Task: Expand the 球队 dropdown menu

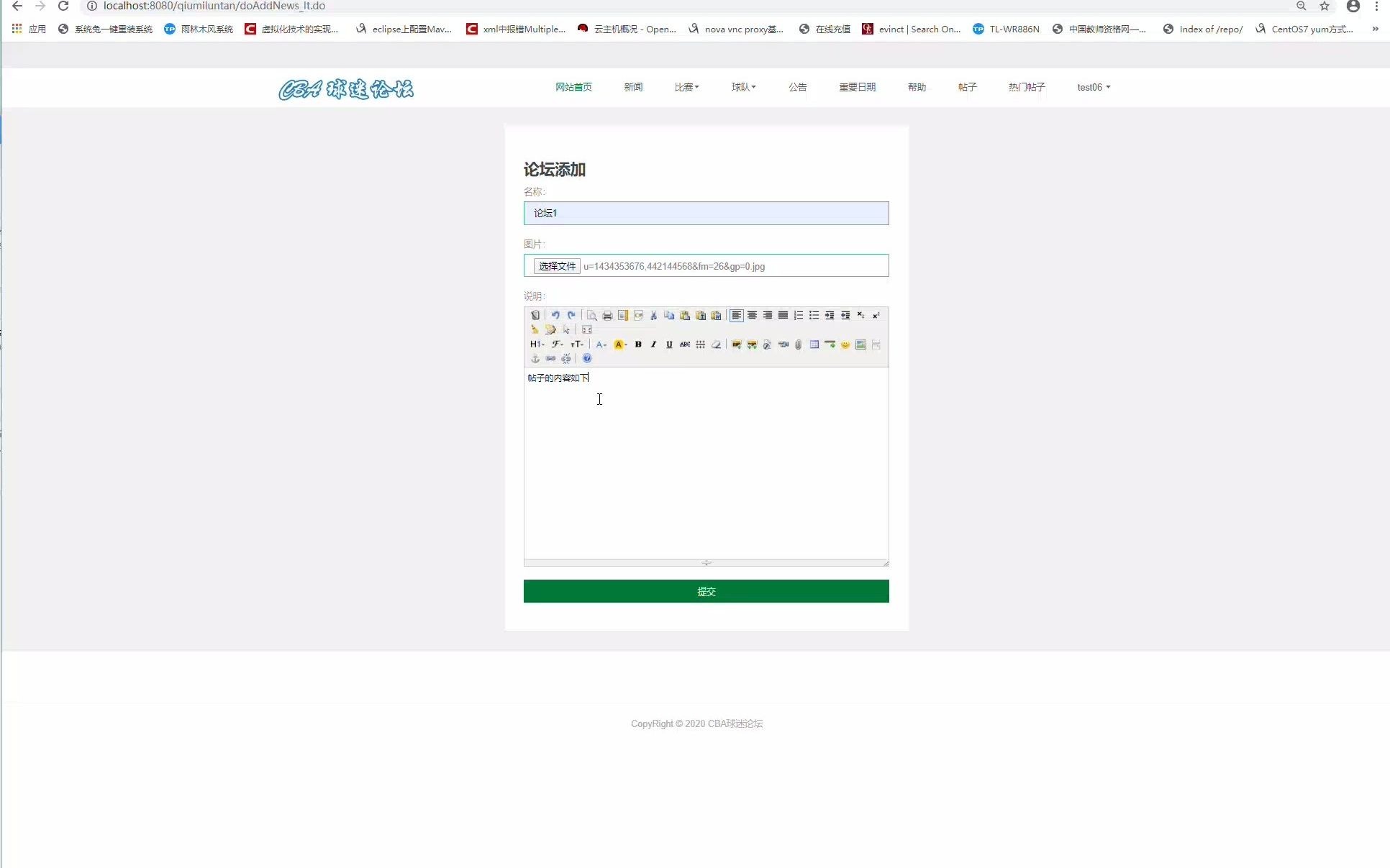Action: pyautogui.click(x=743, y=87)
